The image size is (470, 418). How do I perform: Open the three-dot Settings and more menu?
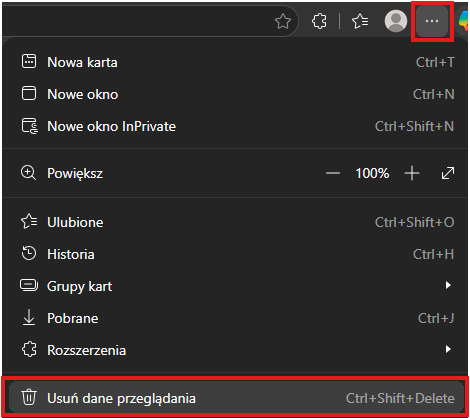(432, 21)
